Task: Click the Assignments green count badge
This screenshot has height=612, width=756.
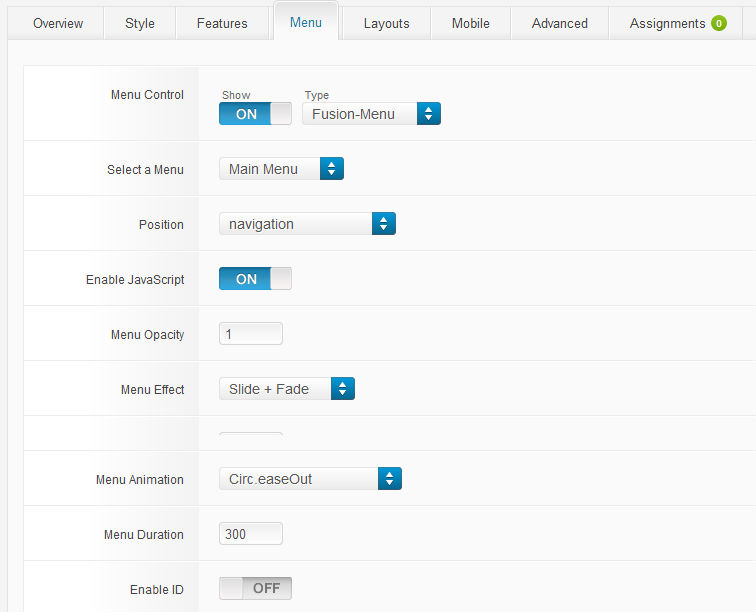Action: coord(718,23)
